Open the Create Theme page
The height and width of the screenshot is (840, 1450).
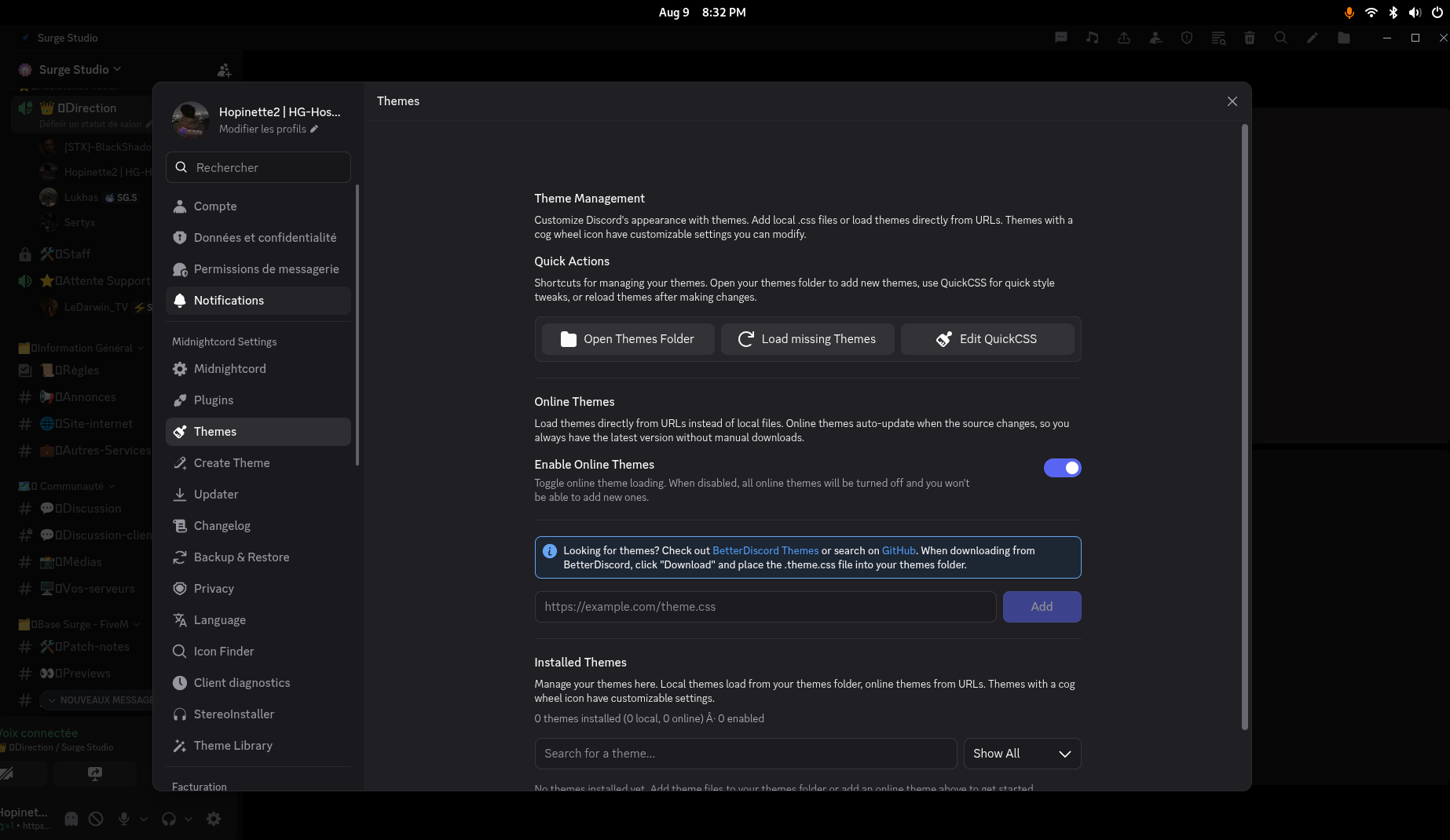258,463
